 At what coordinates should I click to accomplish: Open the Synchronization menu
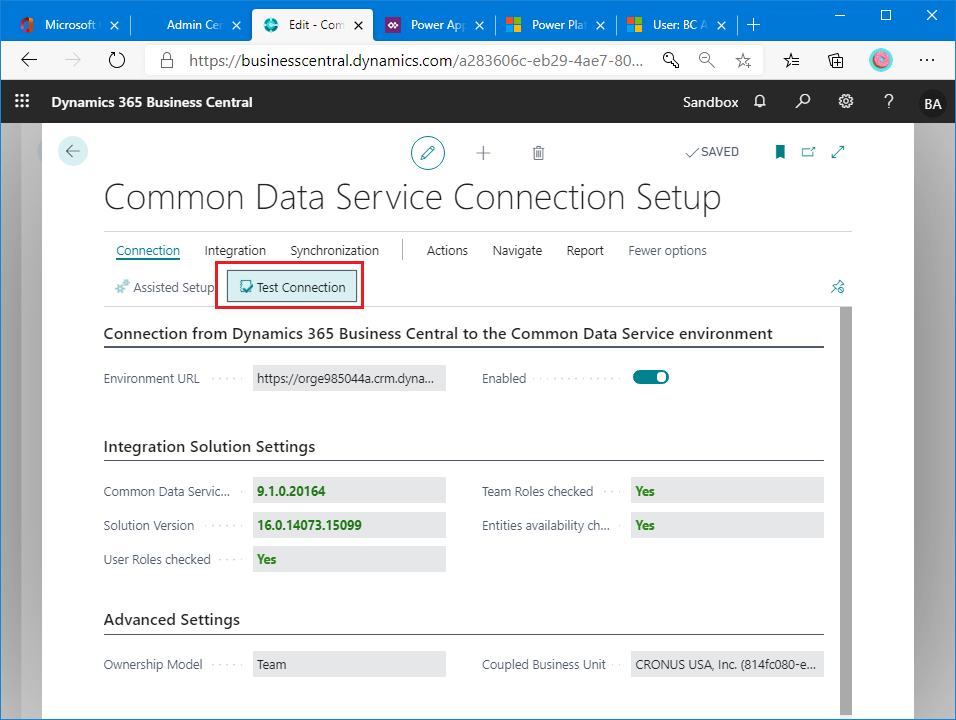(x=335, y=251)
